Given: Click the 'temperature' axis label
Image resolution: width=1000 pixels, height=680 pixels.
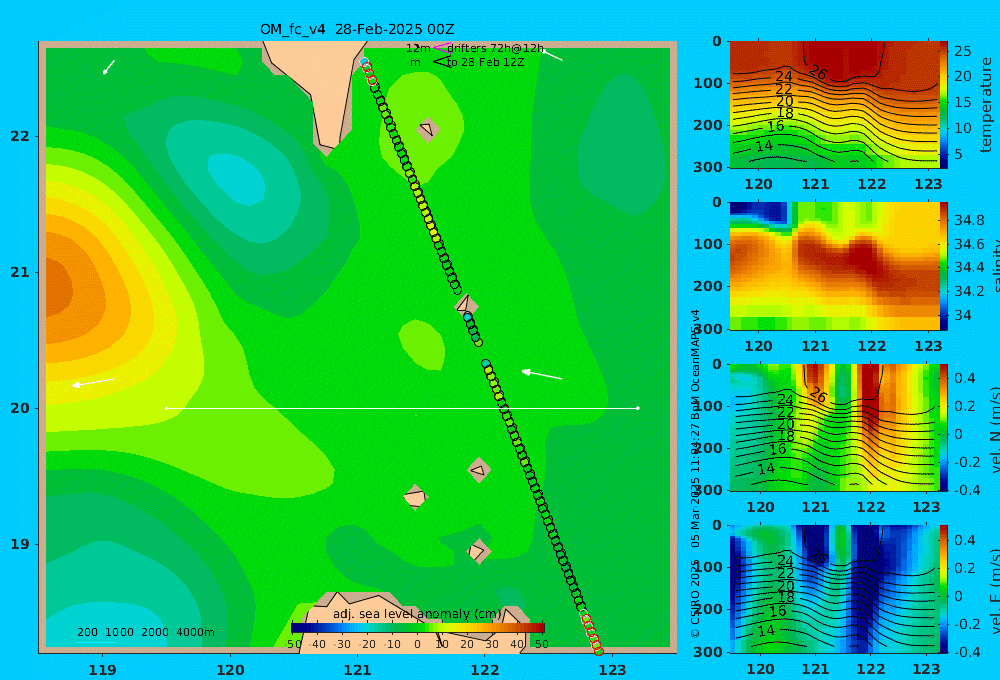Looking at the screenshot, I should coord(986,105).
